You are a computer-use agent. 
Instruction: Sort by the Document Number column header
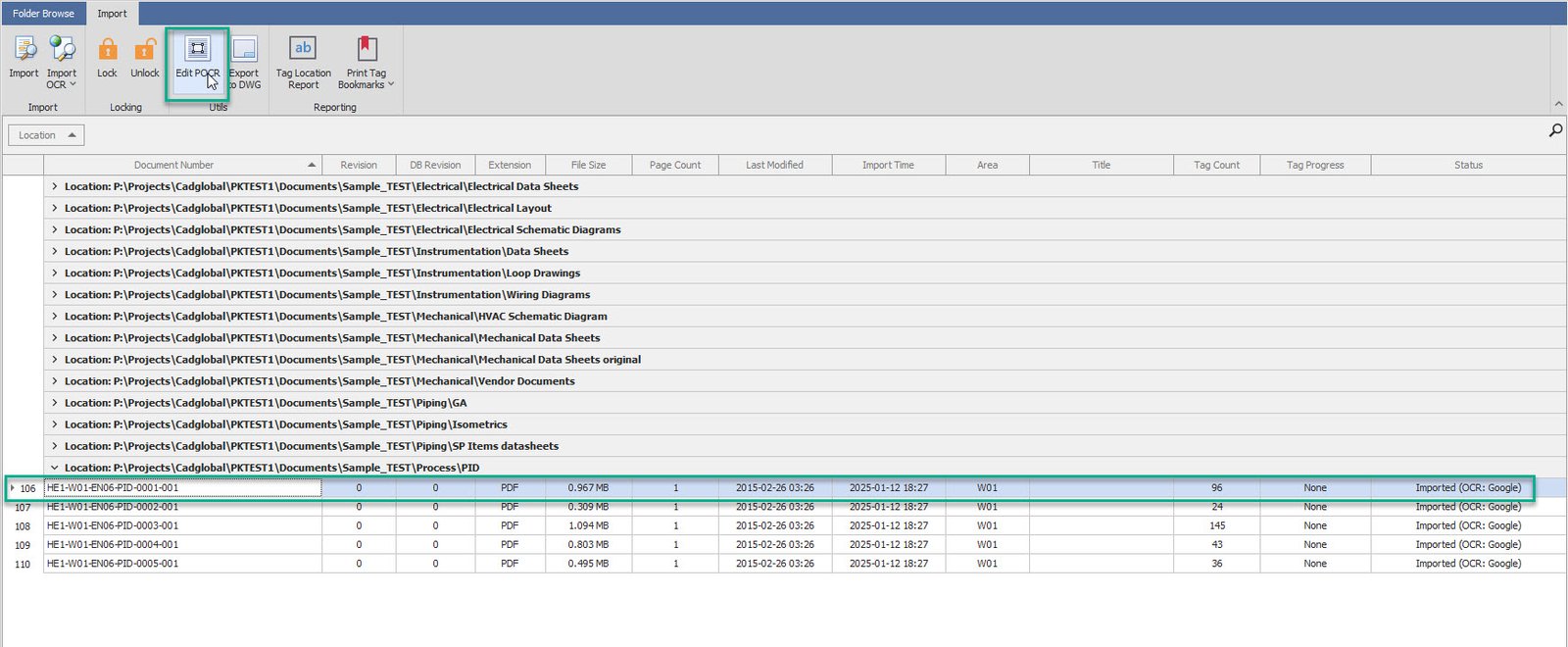click(x=174, y=165)
